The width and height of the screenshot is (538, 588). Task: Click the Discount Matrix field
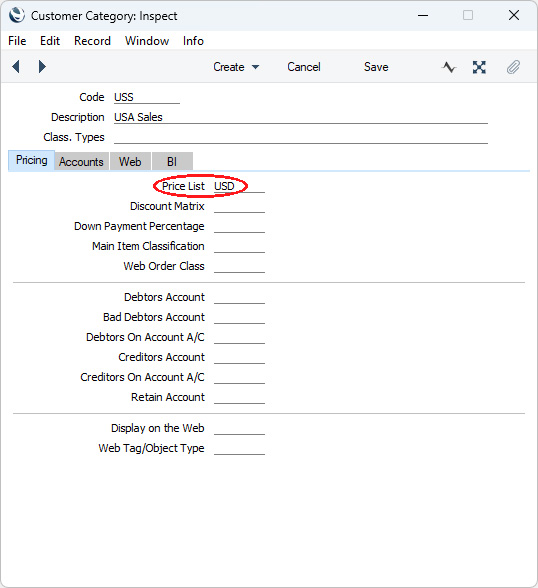pyautogui.click(x=239, y=206)
